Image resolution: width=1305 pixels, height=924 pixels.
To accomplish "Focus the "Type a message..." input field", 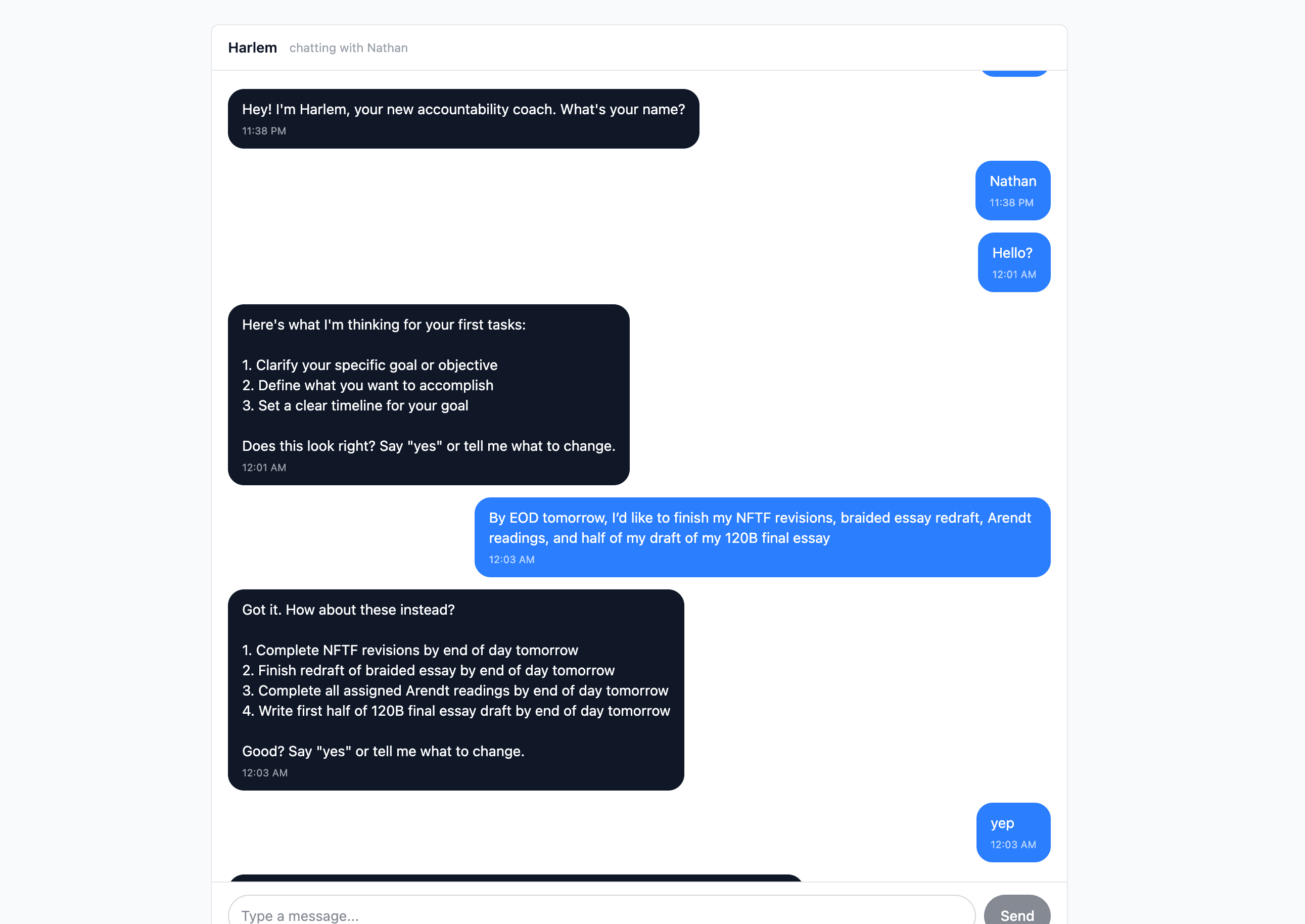I will 601,914.
